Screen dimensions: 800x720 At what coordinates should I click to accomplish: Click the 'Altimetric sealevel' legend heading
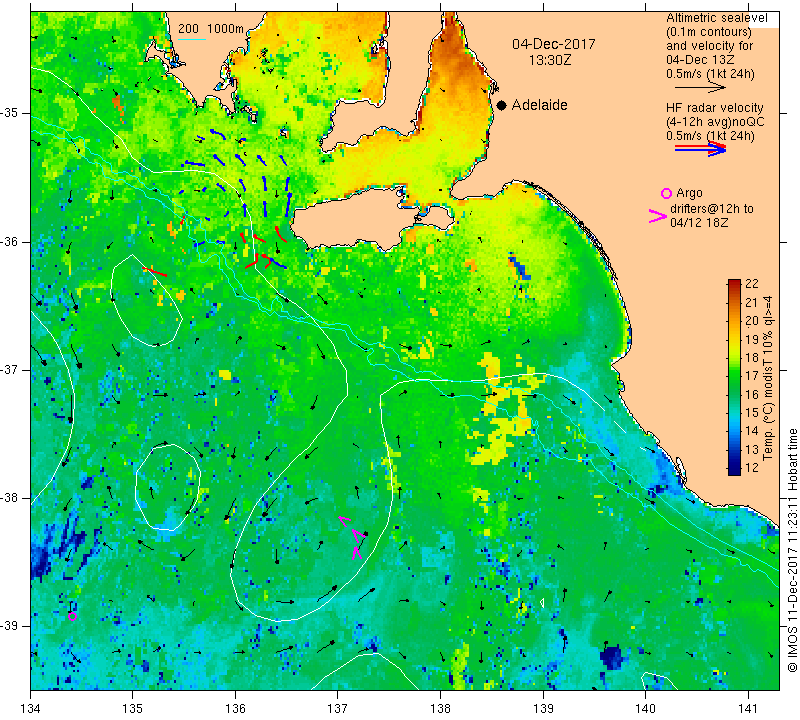point(716,18)
